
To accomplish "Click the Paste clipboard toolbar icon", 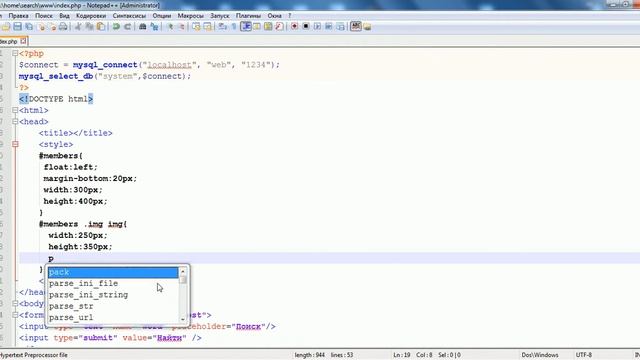I will (100, 27).
